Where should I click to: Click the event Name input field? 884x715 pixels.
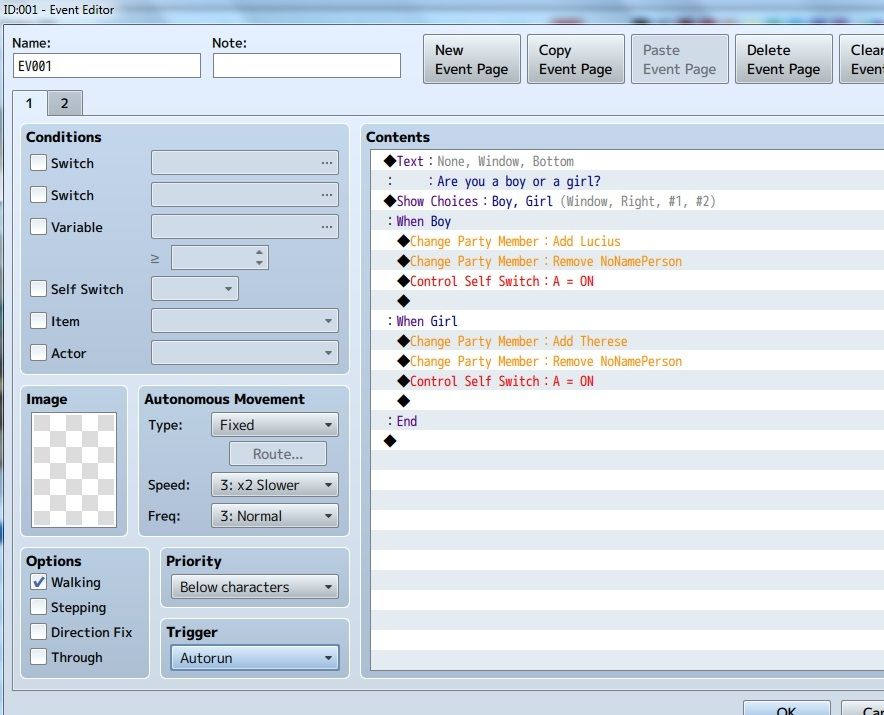click(x=107, y=66)
